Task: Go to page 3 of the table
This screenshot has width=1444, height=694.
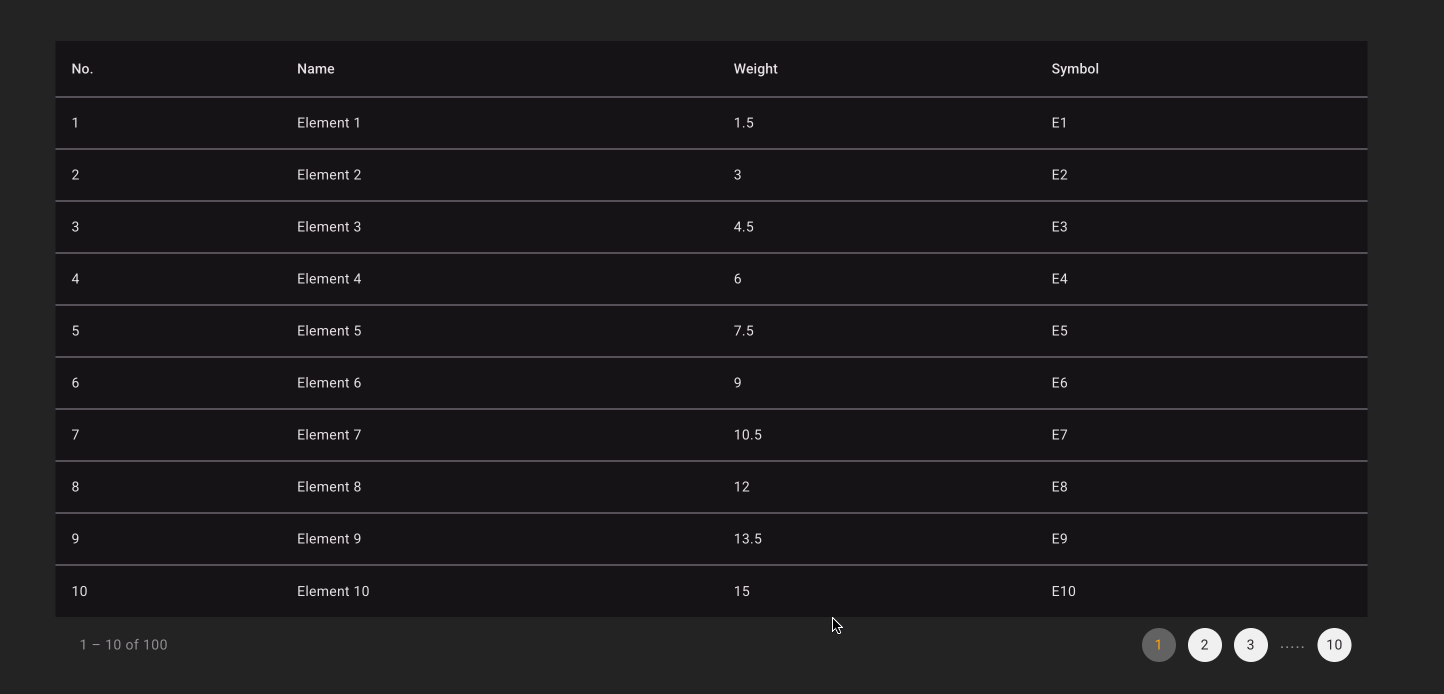Action: 1250,645
